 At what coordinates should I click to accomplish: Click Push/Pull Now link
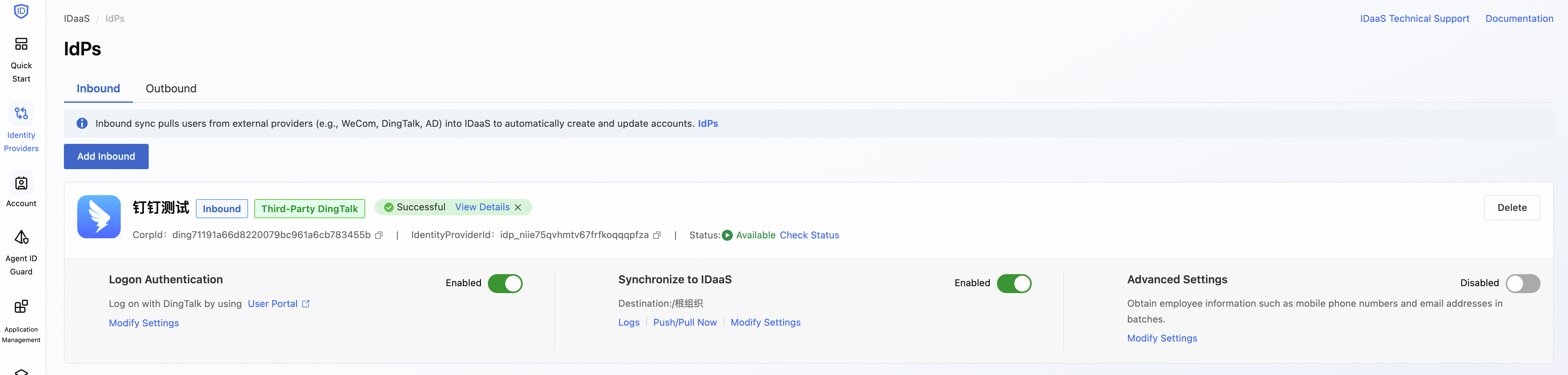click(685, 323)
